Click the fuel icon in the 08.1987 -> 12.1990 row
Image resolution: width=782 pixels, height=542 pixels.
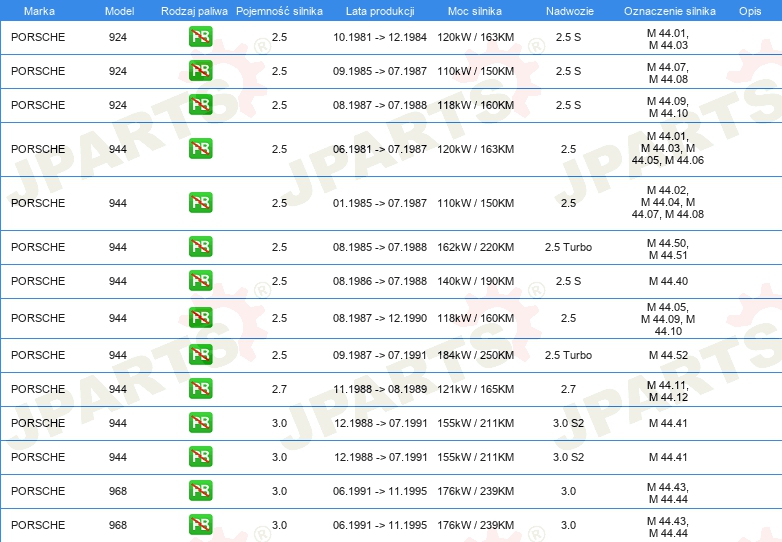click(x=200, y=318)
